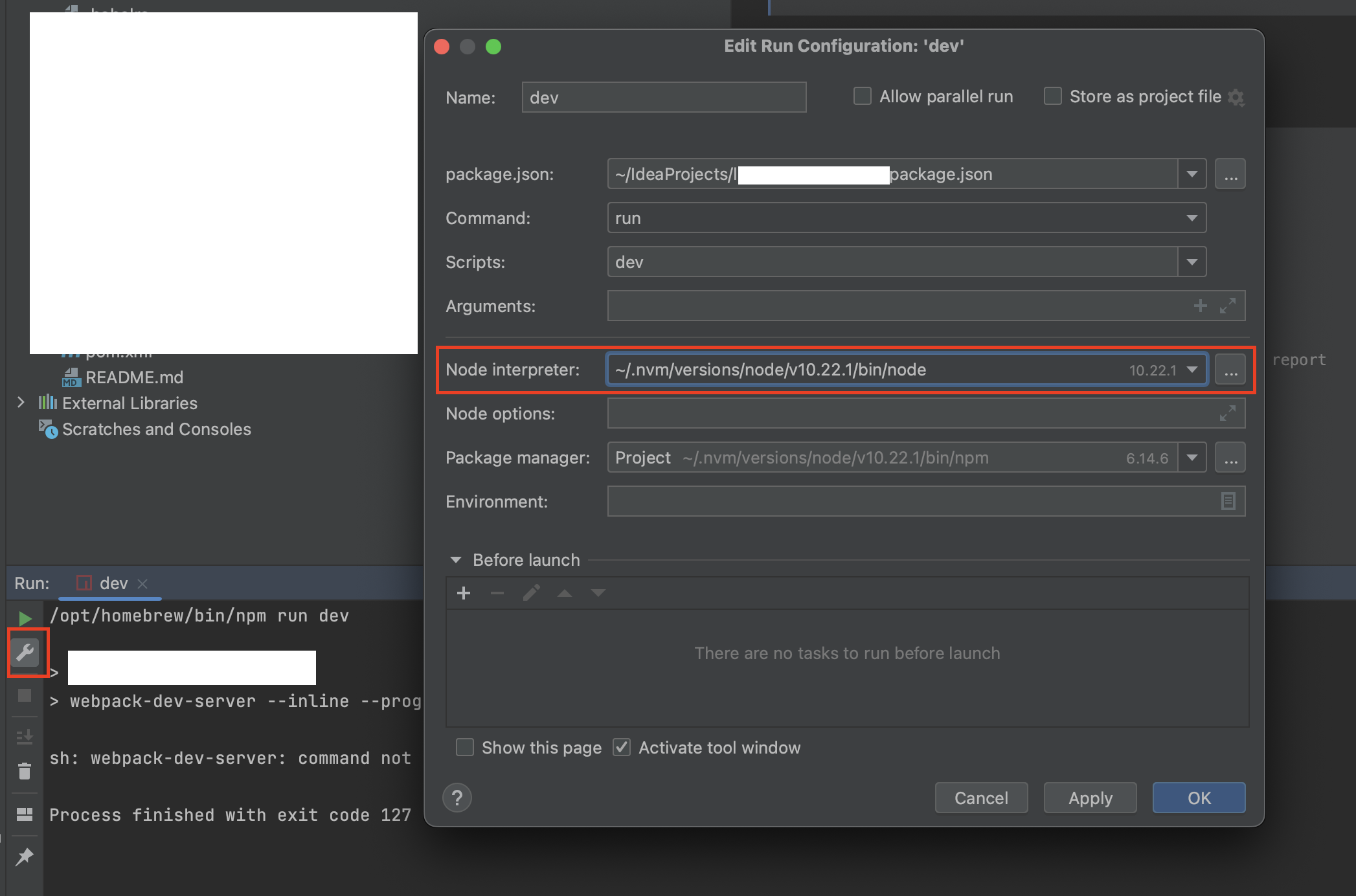Click the pin tab icon
Image resolution: width=1356 pixels, height=896 pixels.
[x=25, y=857]
